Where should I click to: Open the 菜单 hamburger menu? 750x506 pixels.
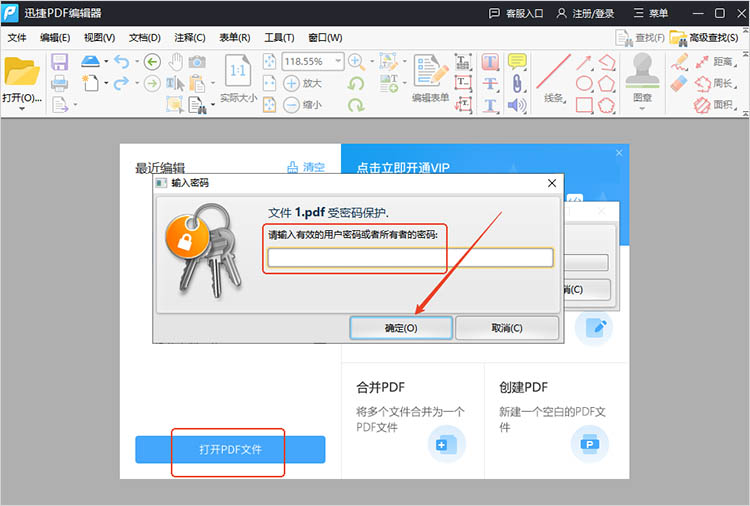point(651,13)
